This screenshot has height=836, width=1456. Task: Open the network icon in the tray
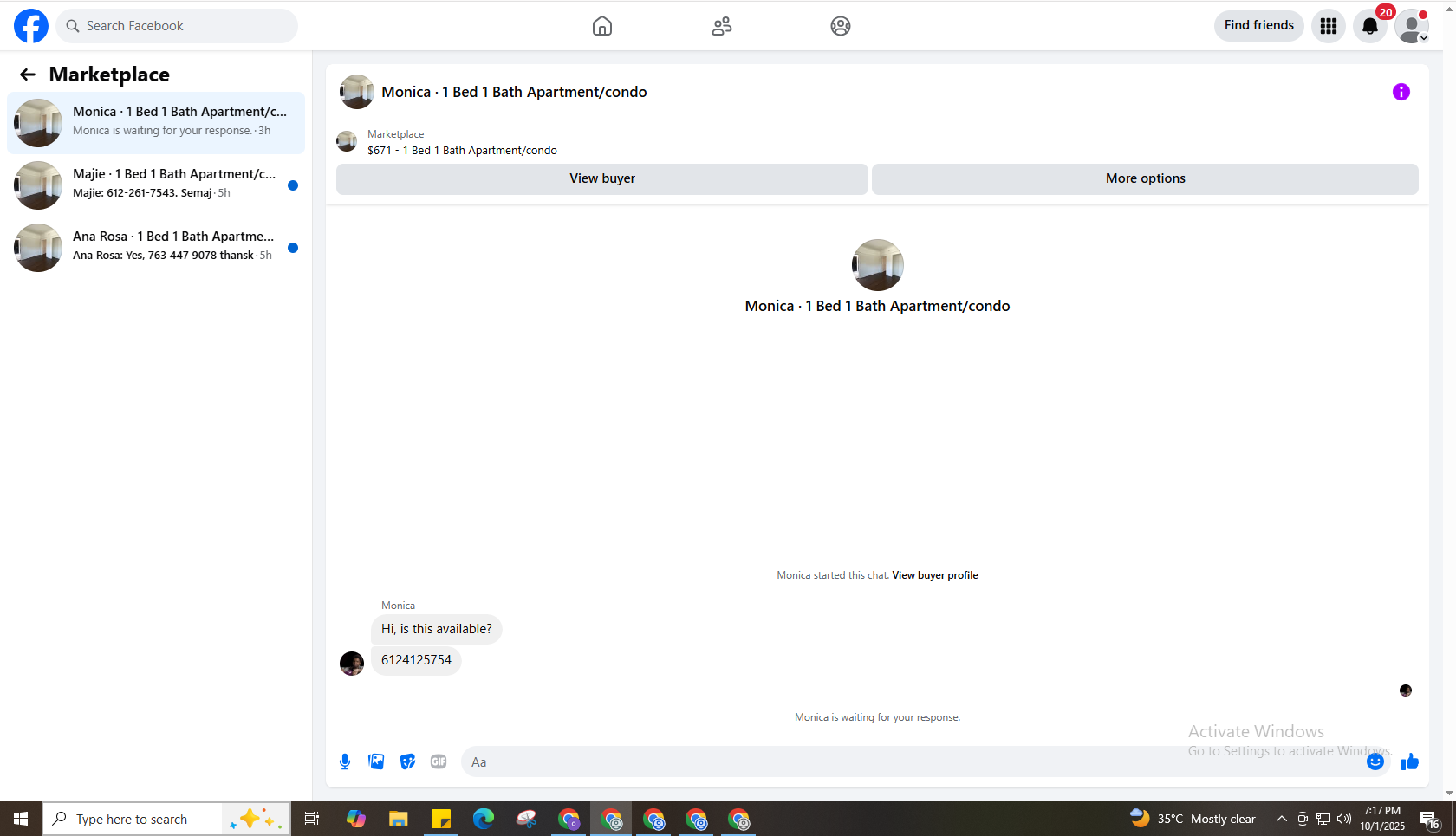[1323, 819]
